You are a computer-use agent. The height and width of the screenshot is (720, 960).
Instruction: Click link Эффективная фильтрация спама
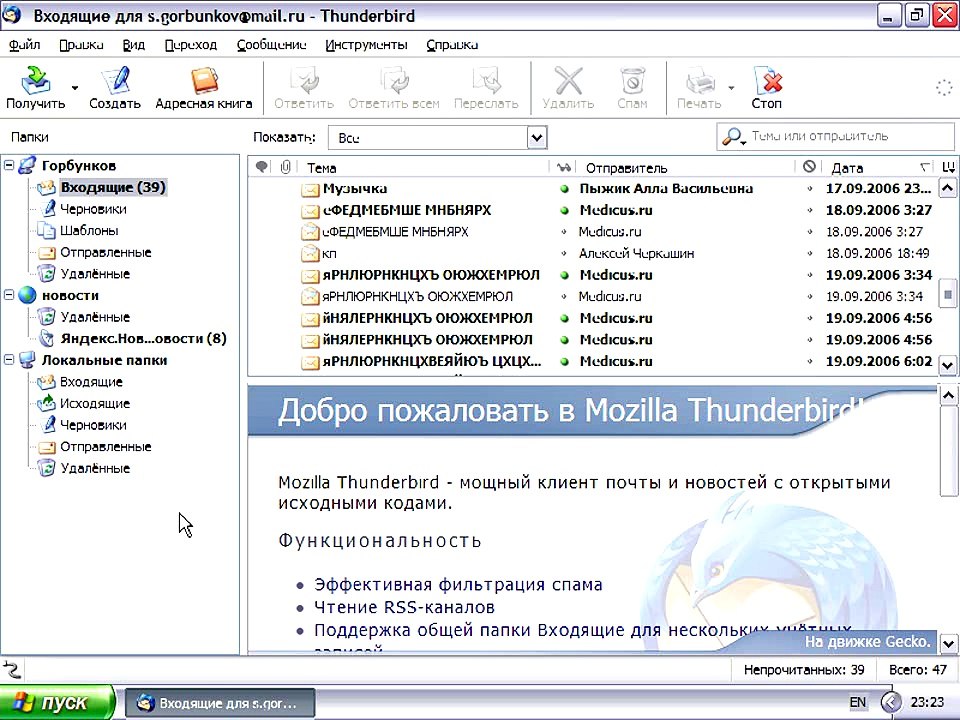tap(458, 585)
